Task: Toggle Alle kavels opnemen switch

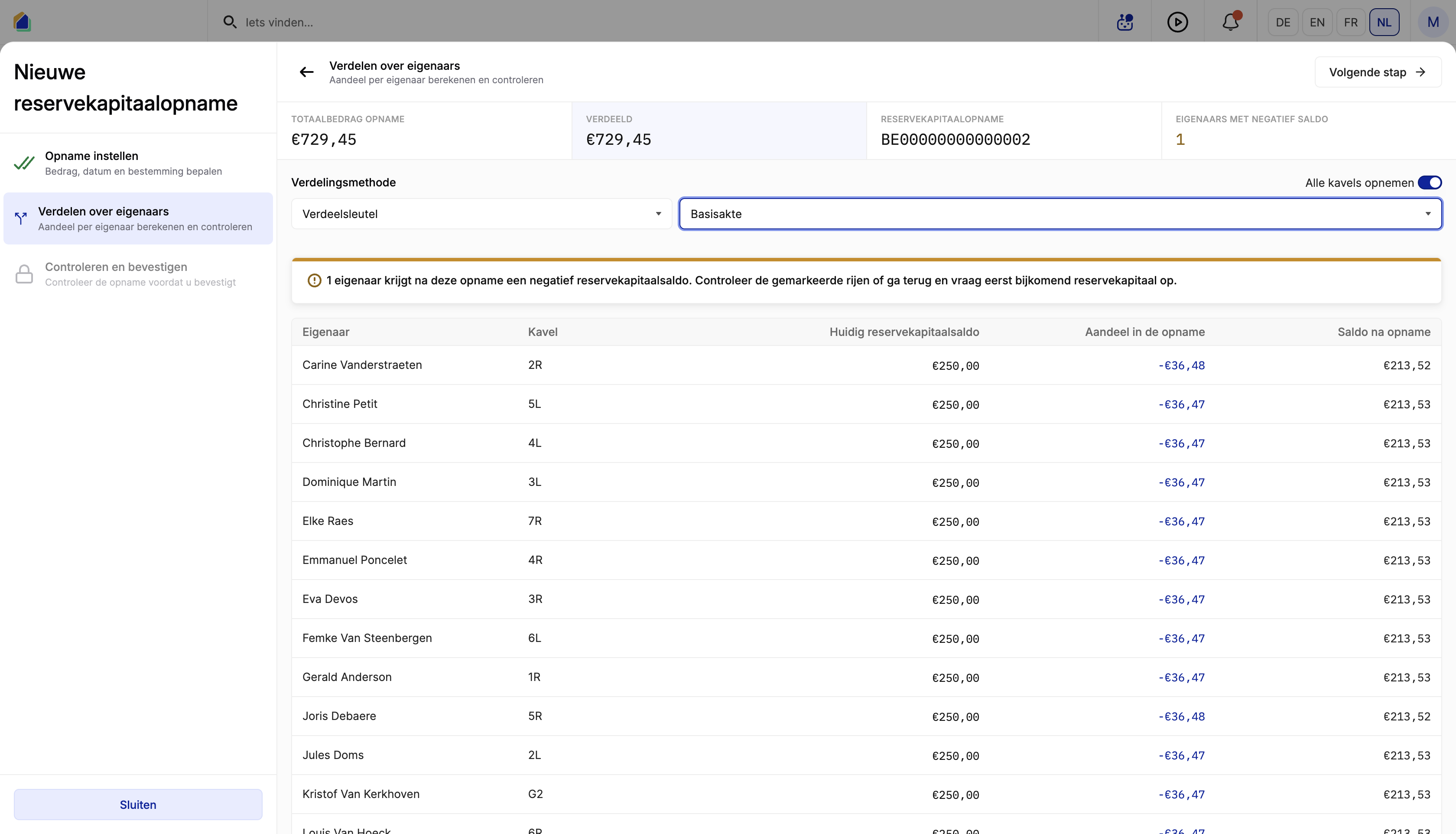Action: [x=1430, y=182]
